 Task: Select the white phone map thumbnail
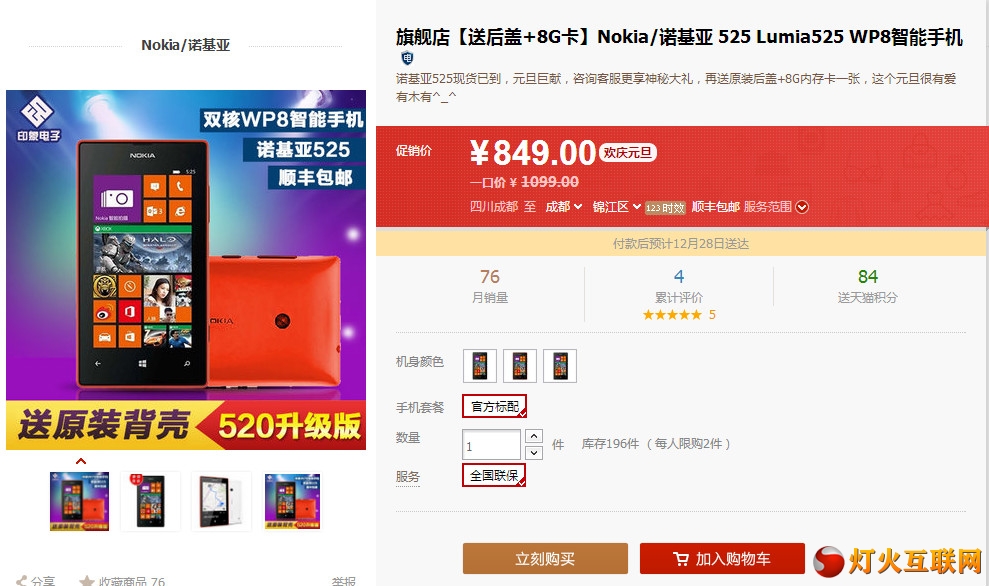(221, 501)
